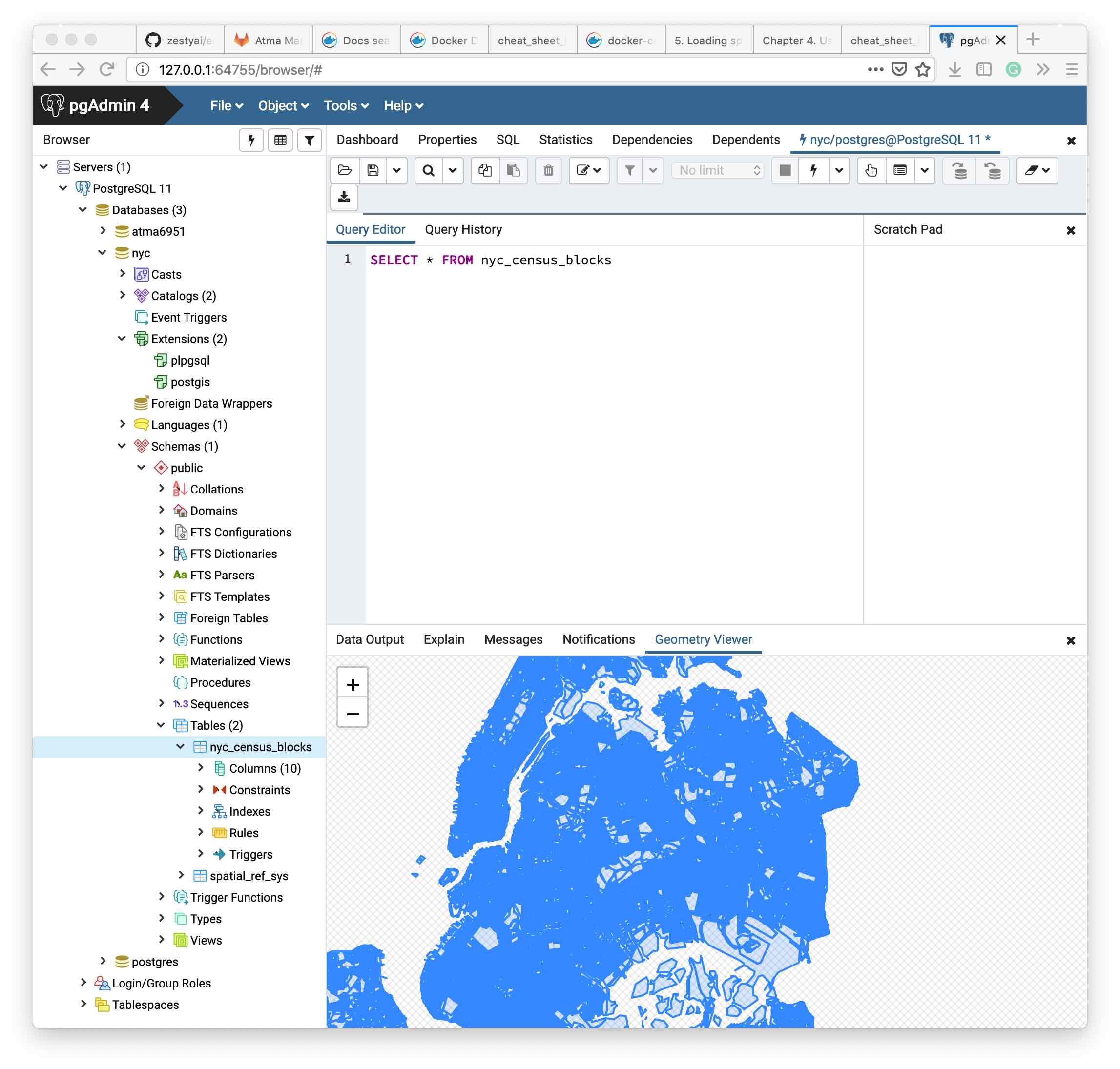1120x1069 pixels.
Task: Expand the Login/Group Roles node
Action: click(83, 983)
